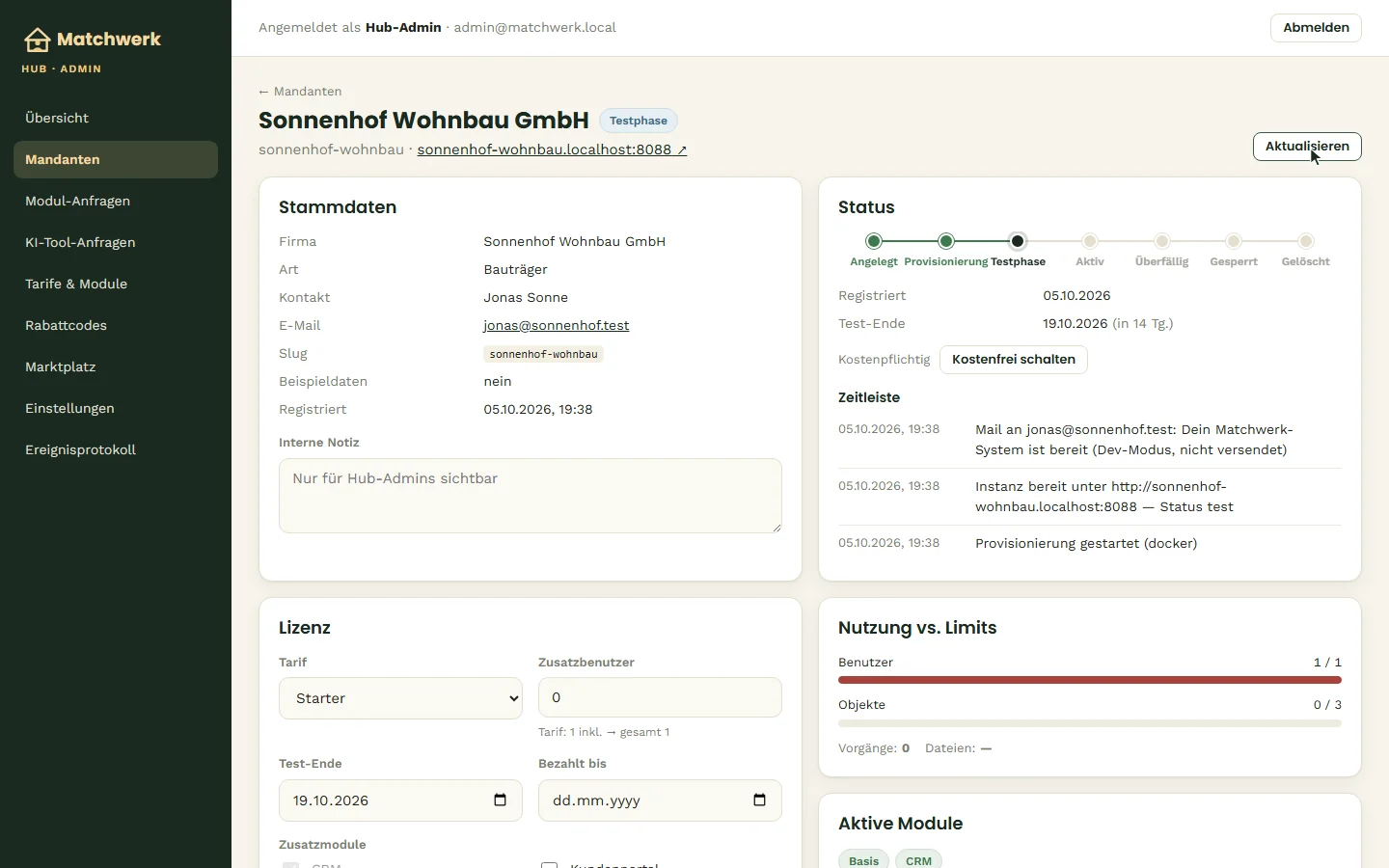Screen dimensions: 1389x868
Task: Expand the Tarif dropdown showing Starter
Action: pos(400,698)
